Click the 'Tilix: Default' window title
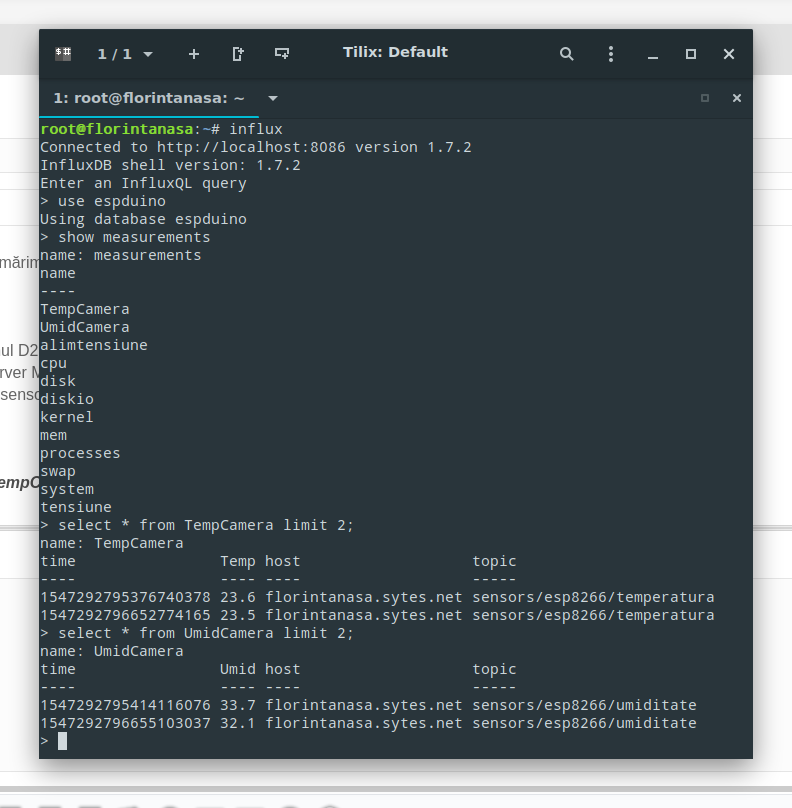 [x=395, y=52]
